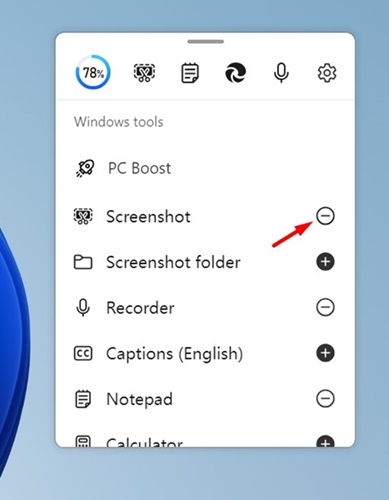This screenshot has height=500, width=389.
Task: Click the Calculator icon in the list
Action: 83,442
